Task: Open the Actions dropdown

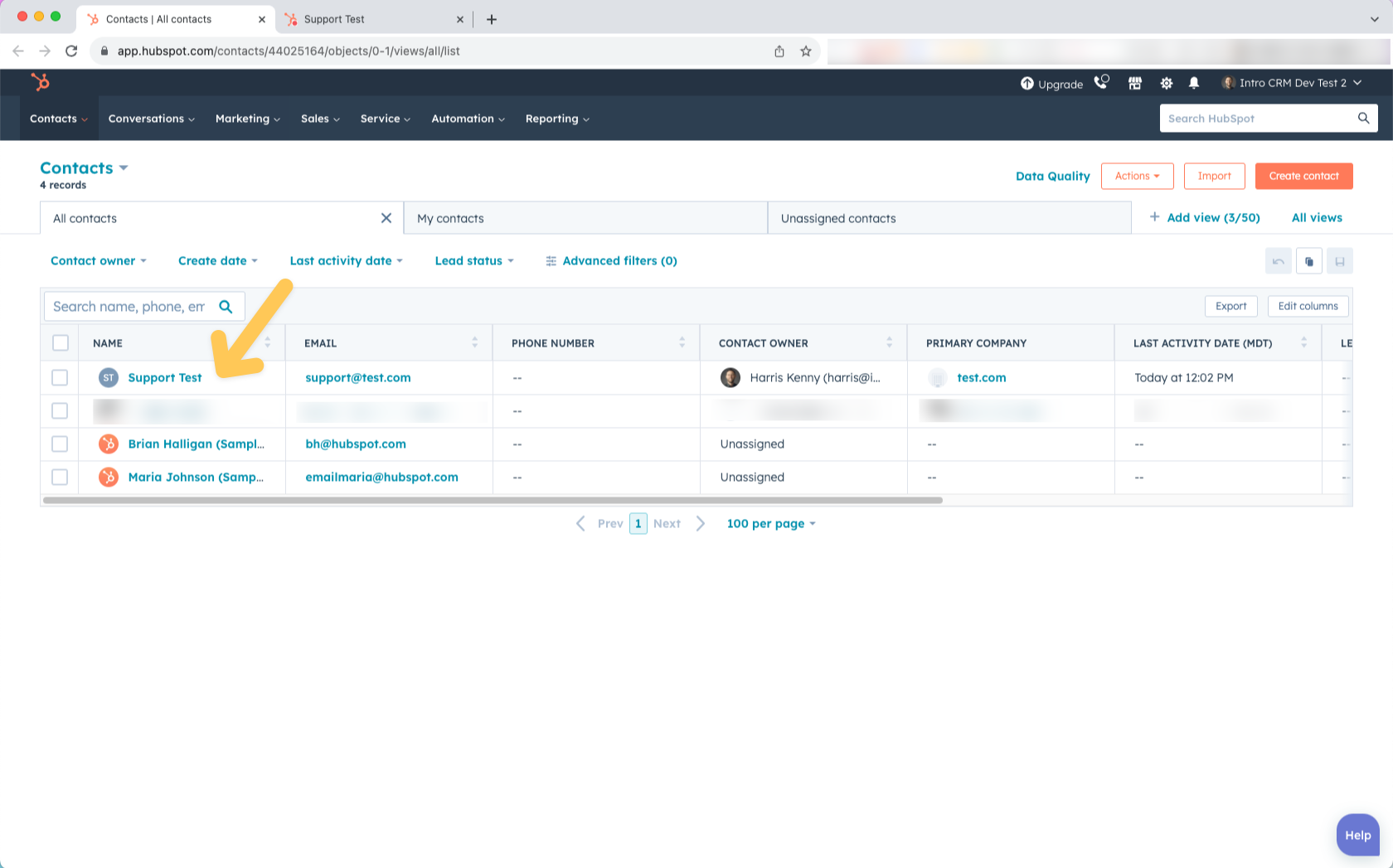Action: pos(1137,176)
